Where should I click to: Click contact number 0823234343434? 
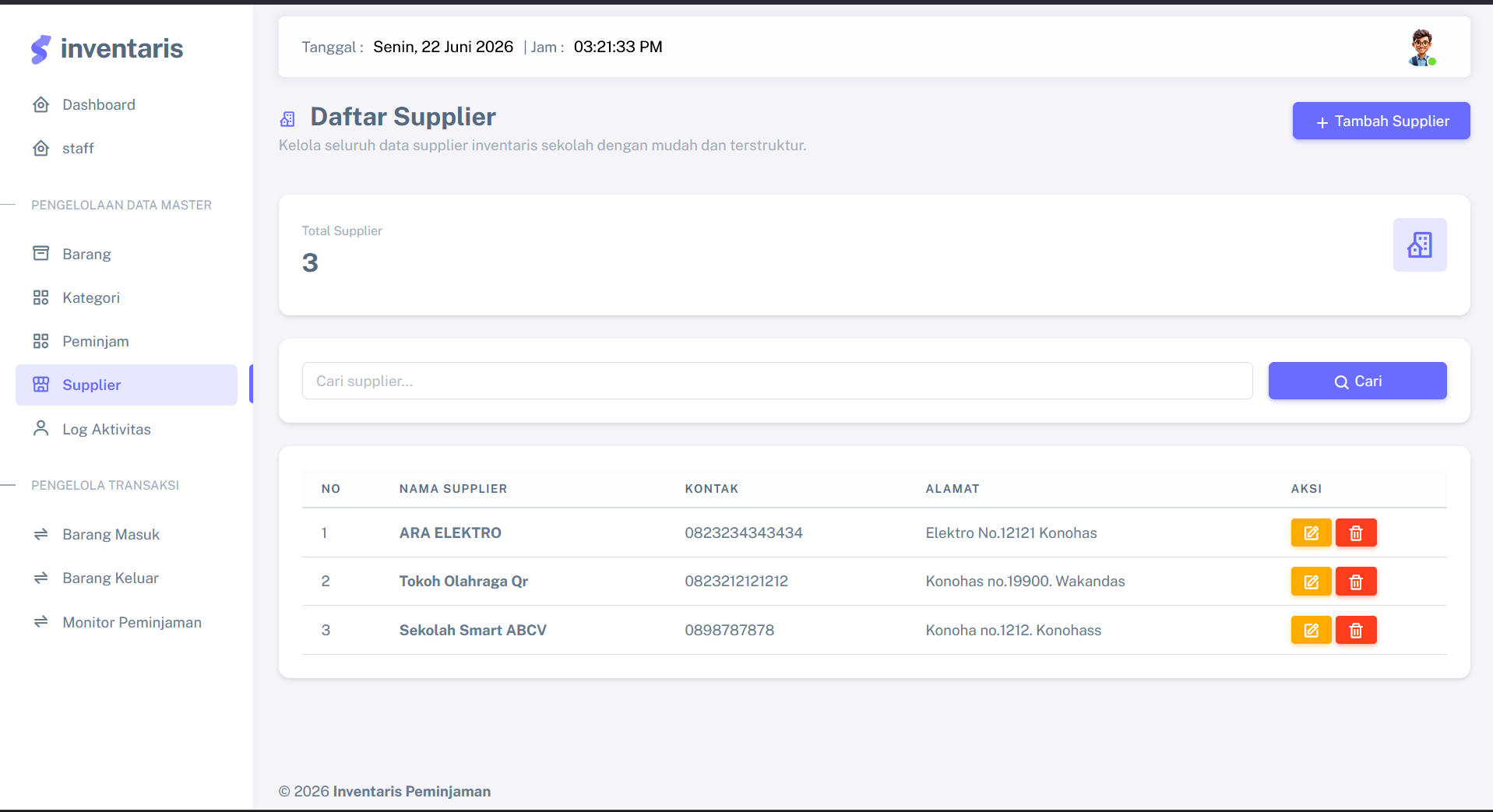(744, 533)
